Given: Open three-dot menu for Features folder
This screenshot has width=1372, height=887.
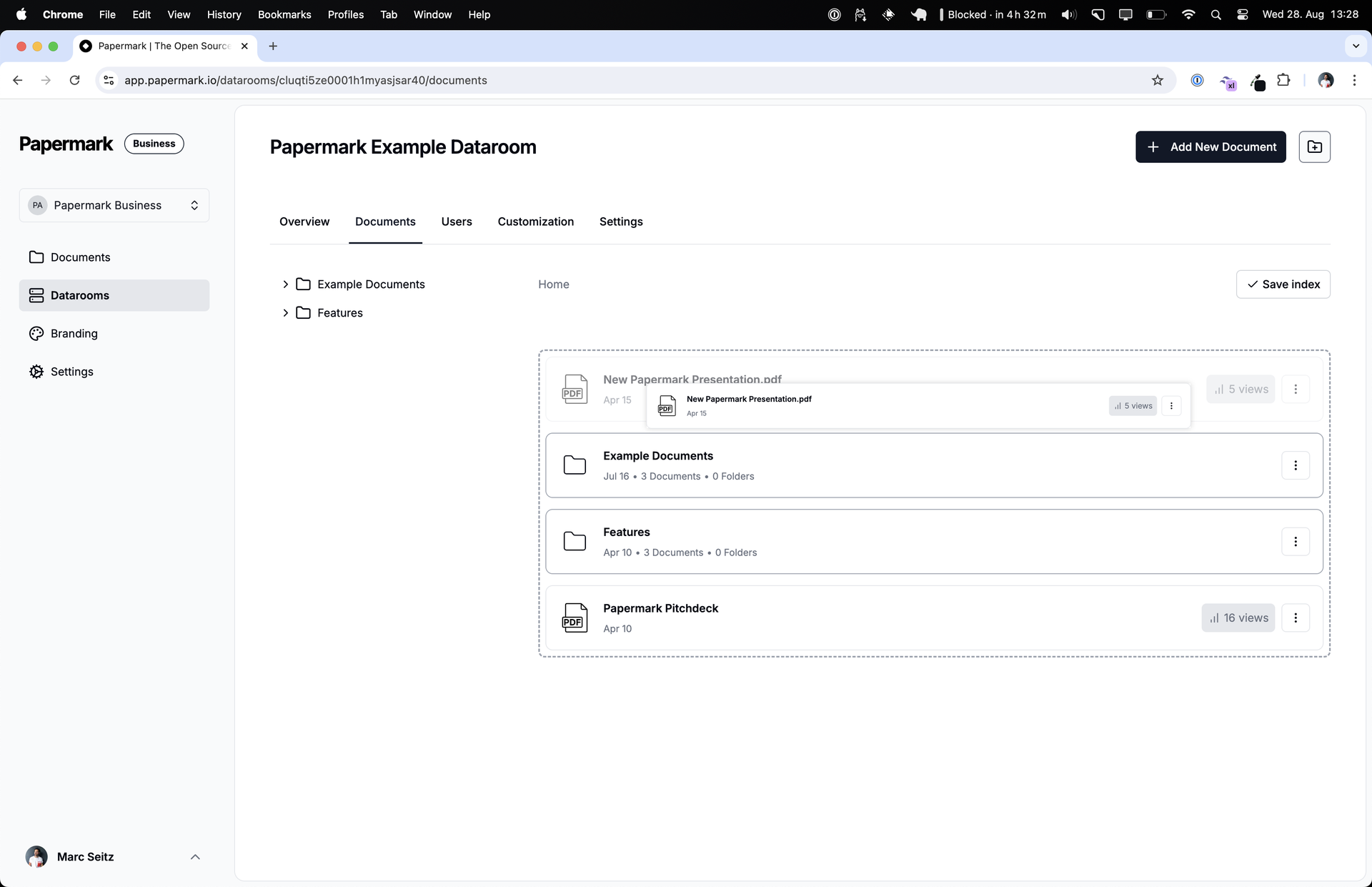Looking at the screenshot, I should (x=1295, y=542).
